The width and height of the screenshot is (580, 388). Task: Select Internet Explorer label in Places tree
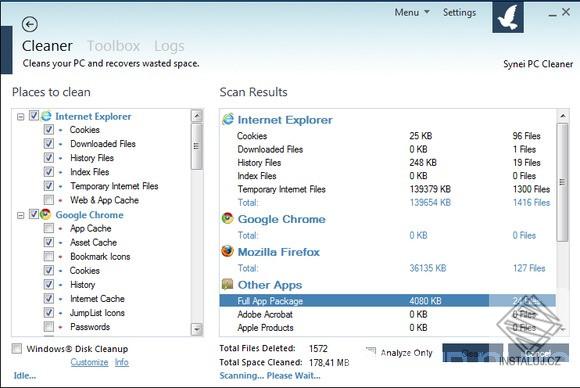(x=93, y=117)
